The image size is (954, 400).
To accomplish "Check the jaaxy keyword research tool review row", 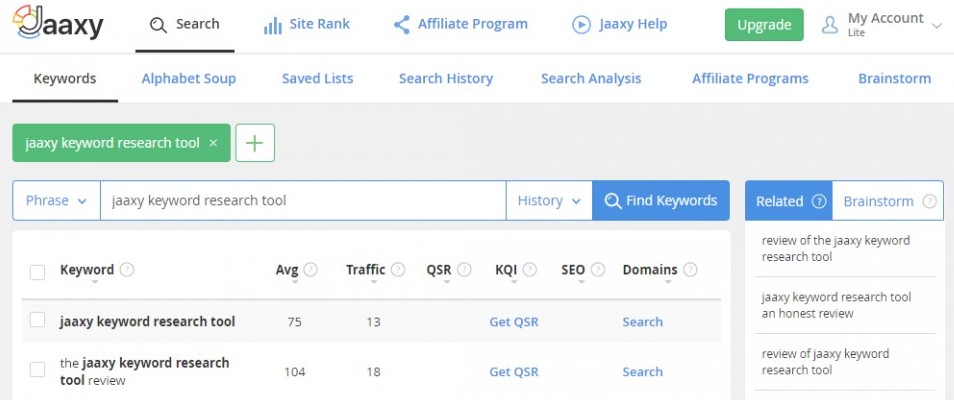I will pyautogui.click(x=38, y=369).
